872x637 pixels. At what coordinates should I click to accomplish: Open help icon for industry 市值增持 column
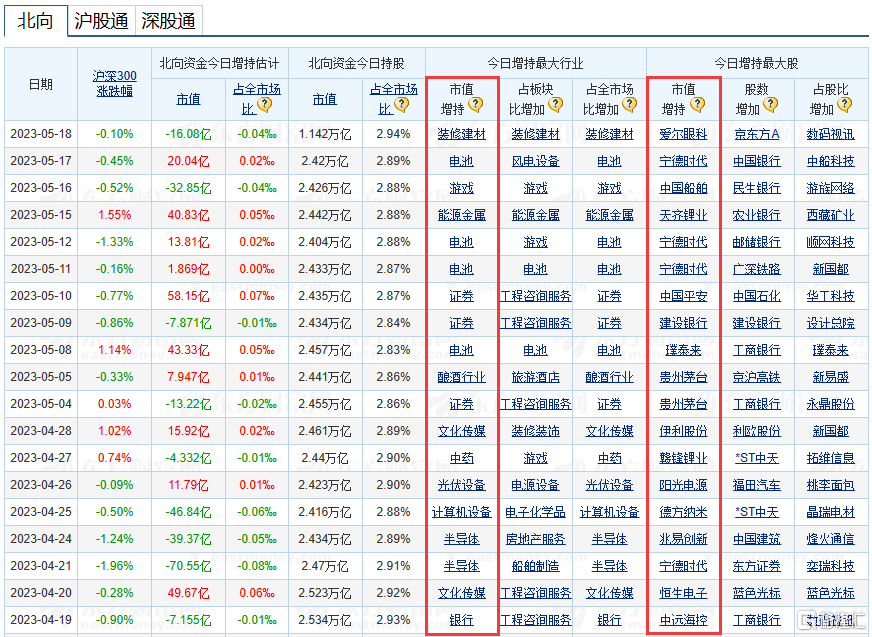coord(476,105)
